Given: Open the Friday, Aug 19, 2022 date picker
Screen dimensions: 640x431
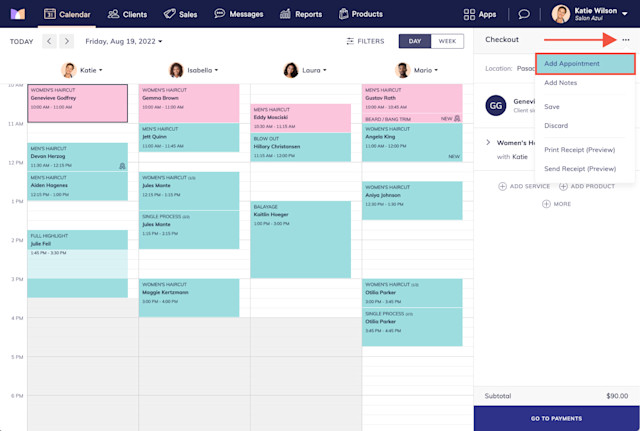Looking at the screenshot, I should point(124,41).
